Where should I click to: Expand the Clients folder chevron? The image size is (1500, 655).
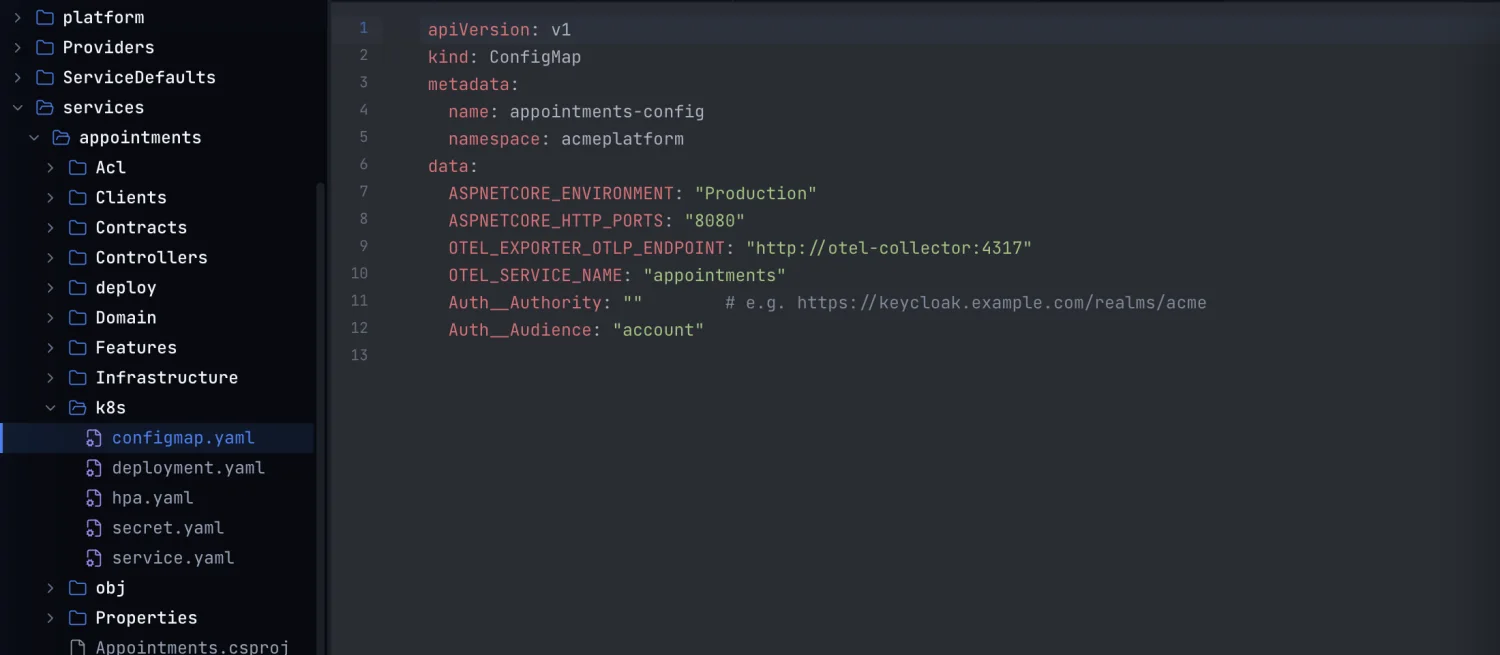50,198
